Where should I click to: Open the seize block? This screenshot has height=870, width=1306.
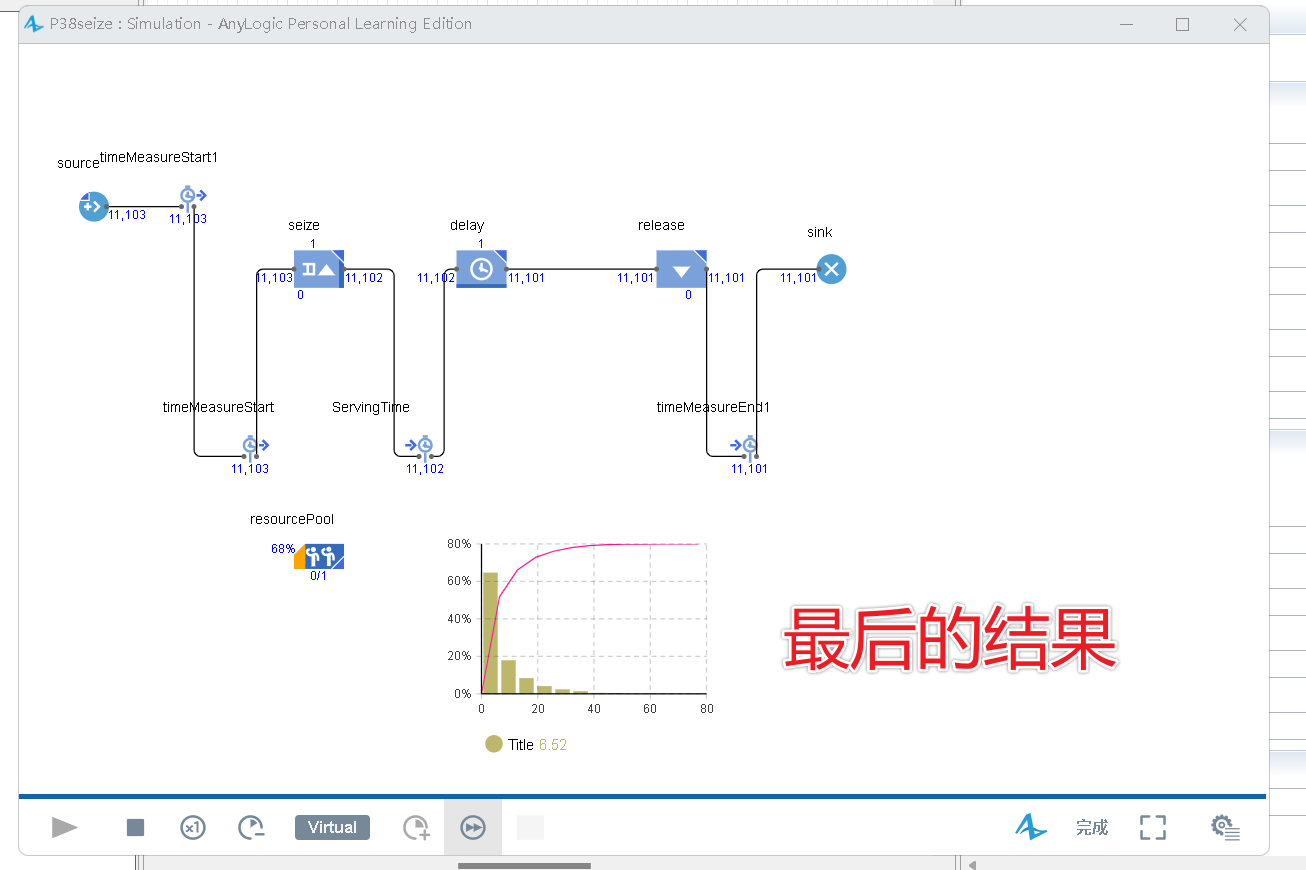pyautogui.click(x=319, y=269)
